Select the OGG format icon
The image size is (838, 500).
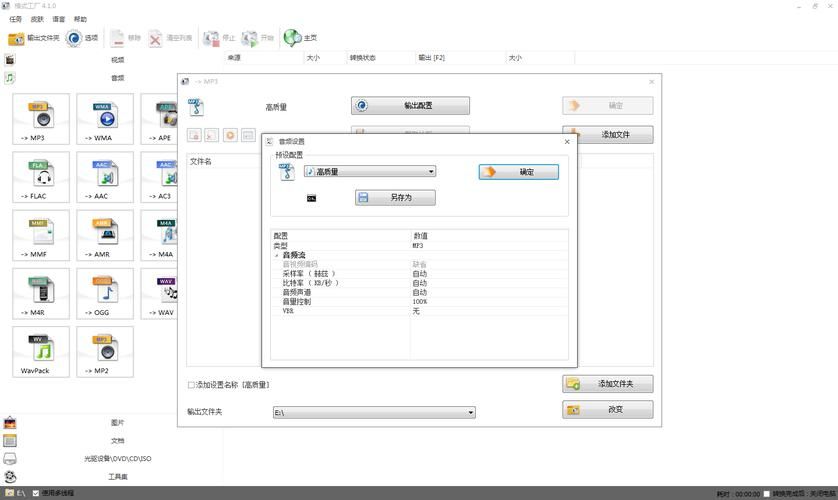(x=105, y=292)
